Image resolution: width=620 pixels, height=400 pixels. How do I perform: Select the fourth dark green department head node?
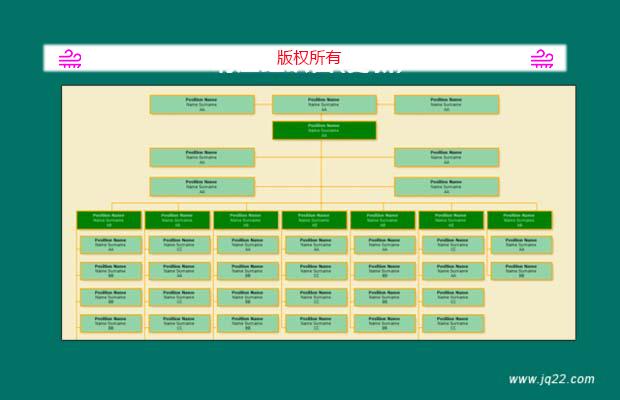coord(314,219)
